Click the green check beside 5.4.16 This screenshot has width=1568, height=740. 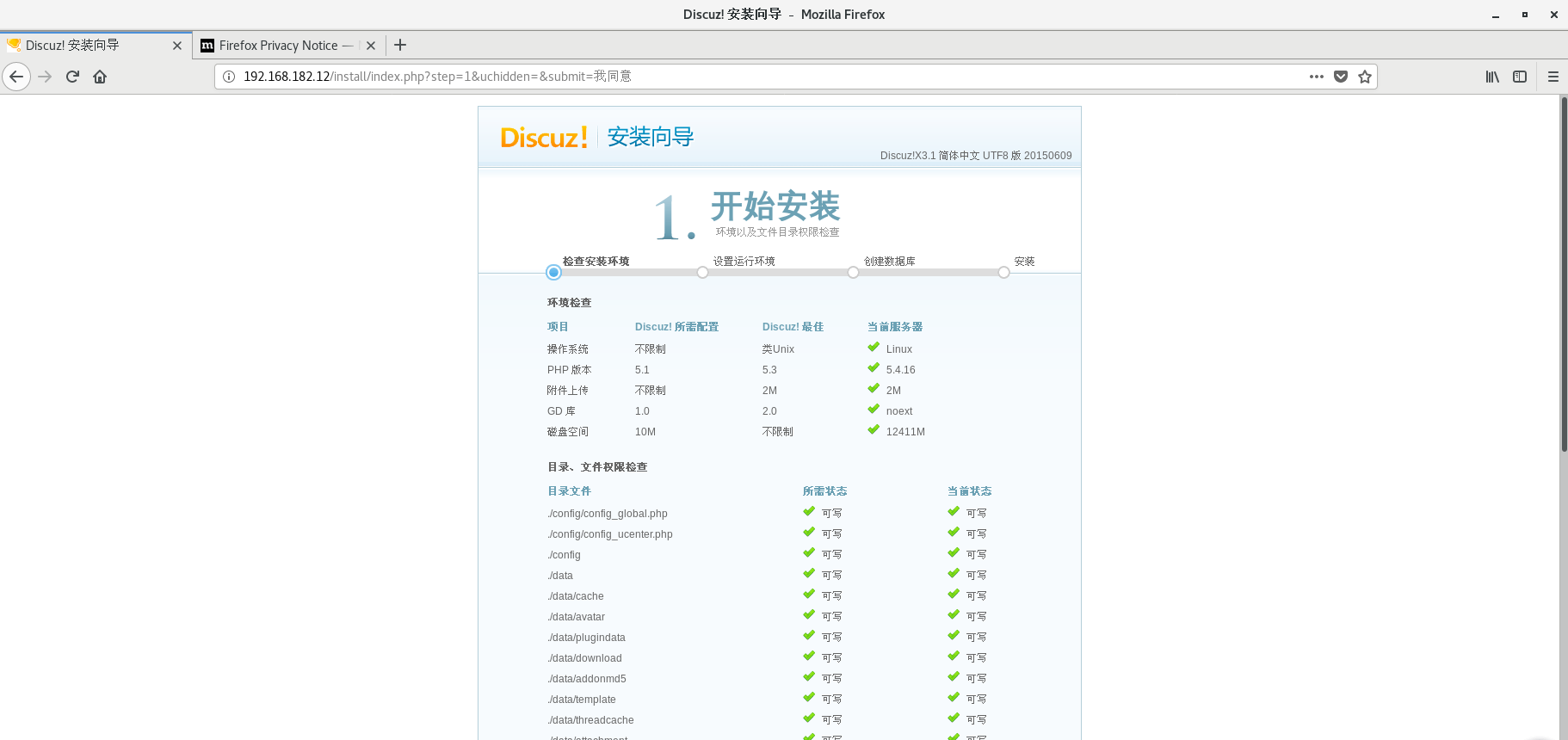pyautogui.click(x=874, y=368)
